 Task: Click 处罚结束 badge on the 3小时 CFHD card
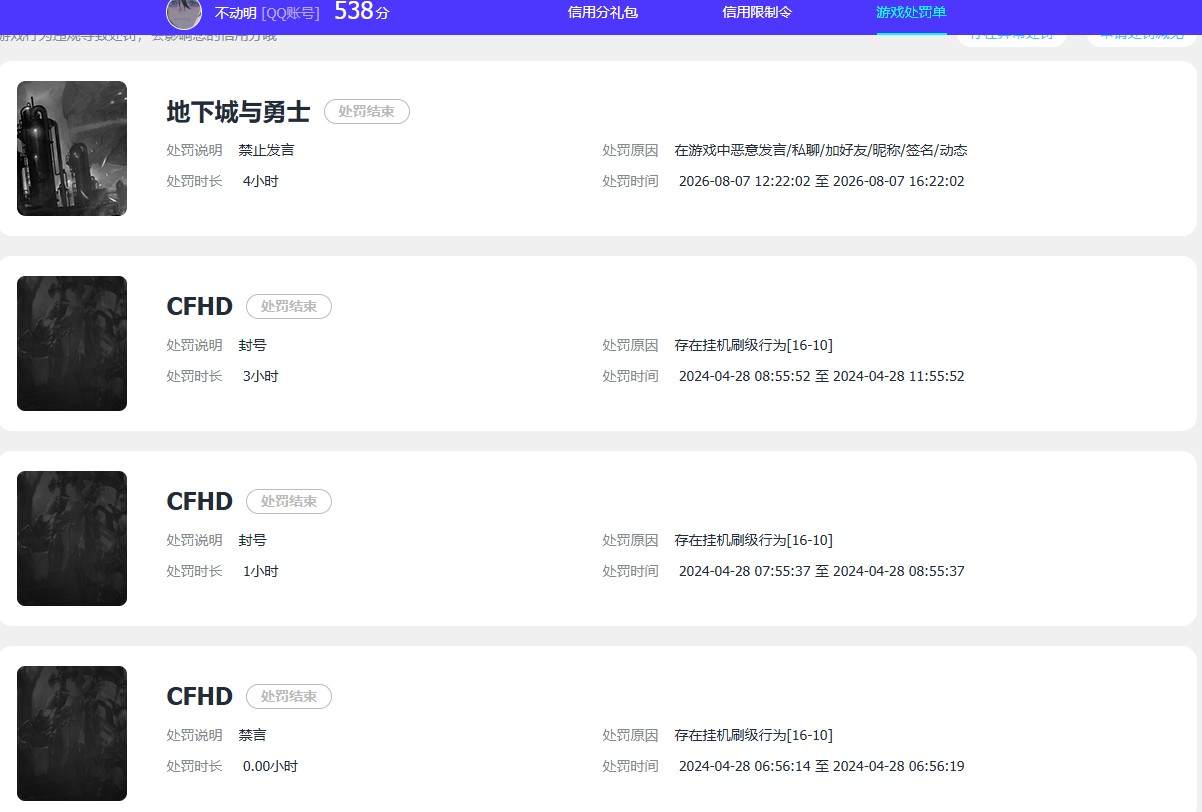(x=289, y=307)
